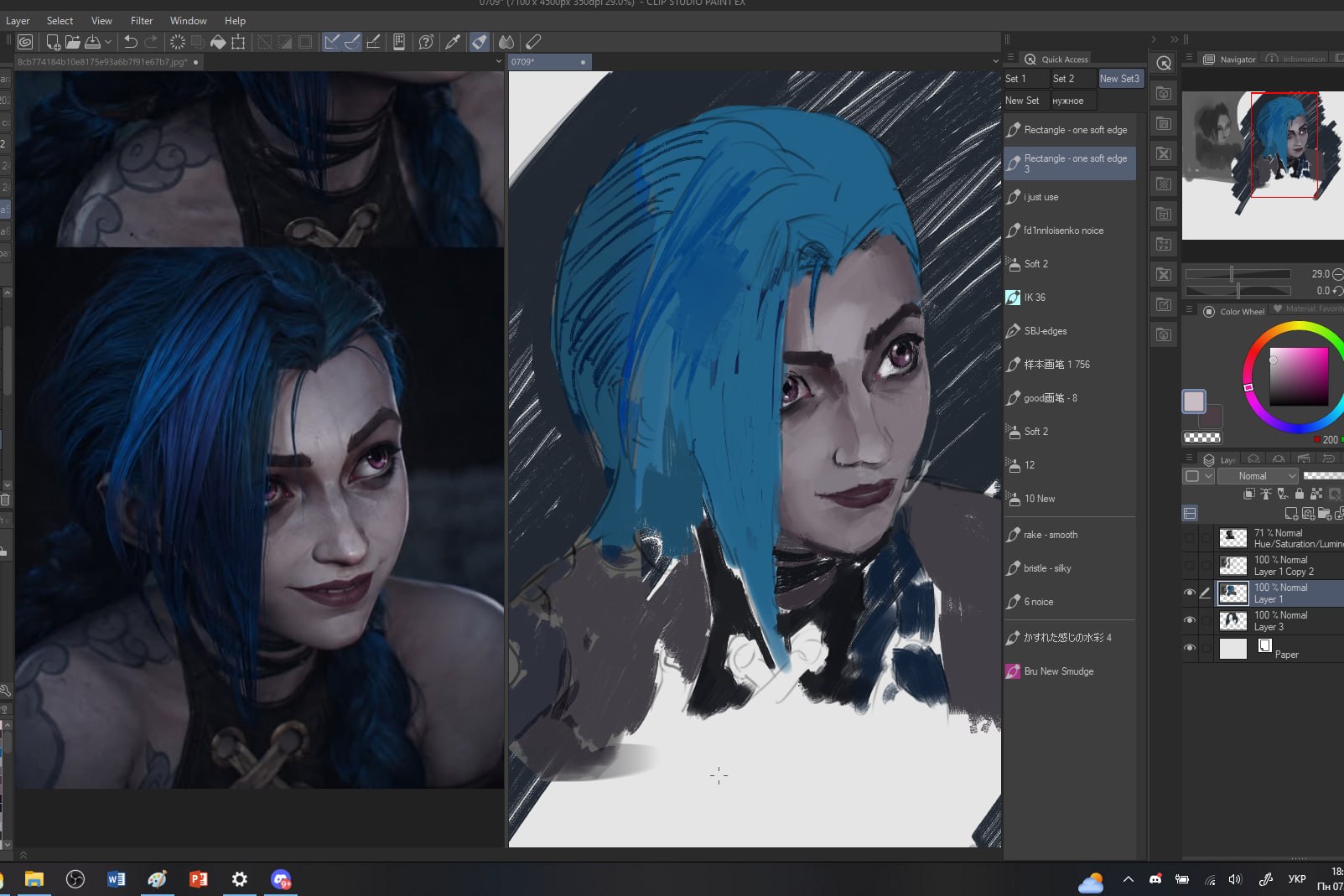
Task: Select 'Rectangle - one soft edge 3' brush
Action: tap(1070, 163)
